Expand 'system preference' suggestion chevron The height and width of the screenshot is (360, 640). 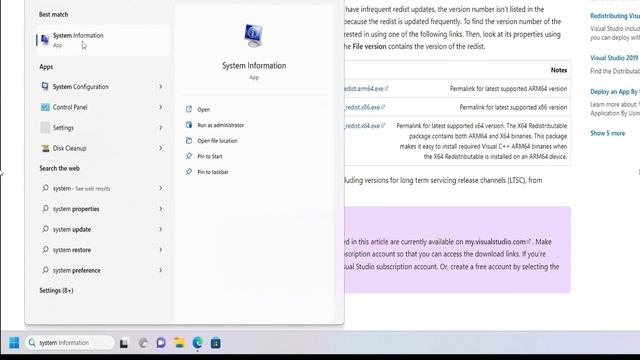(x=160, y=270)
